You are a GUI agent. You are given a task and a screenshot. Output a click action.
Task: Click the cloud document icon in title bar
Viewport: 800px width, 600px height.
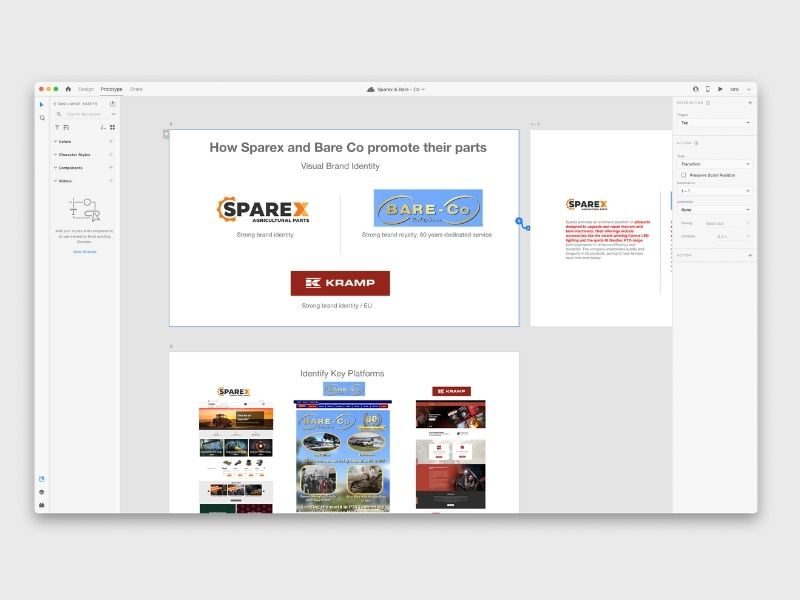tap(371, 89)
